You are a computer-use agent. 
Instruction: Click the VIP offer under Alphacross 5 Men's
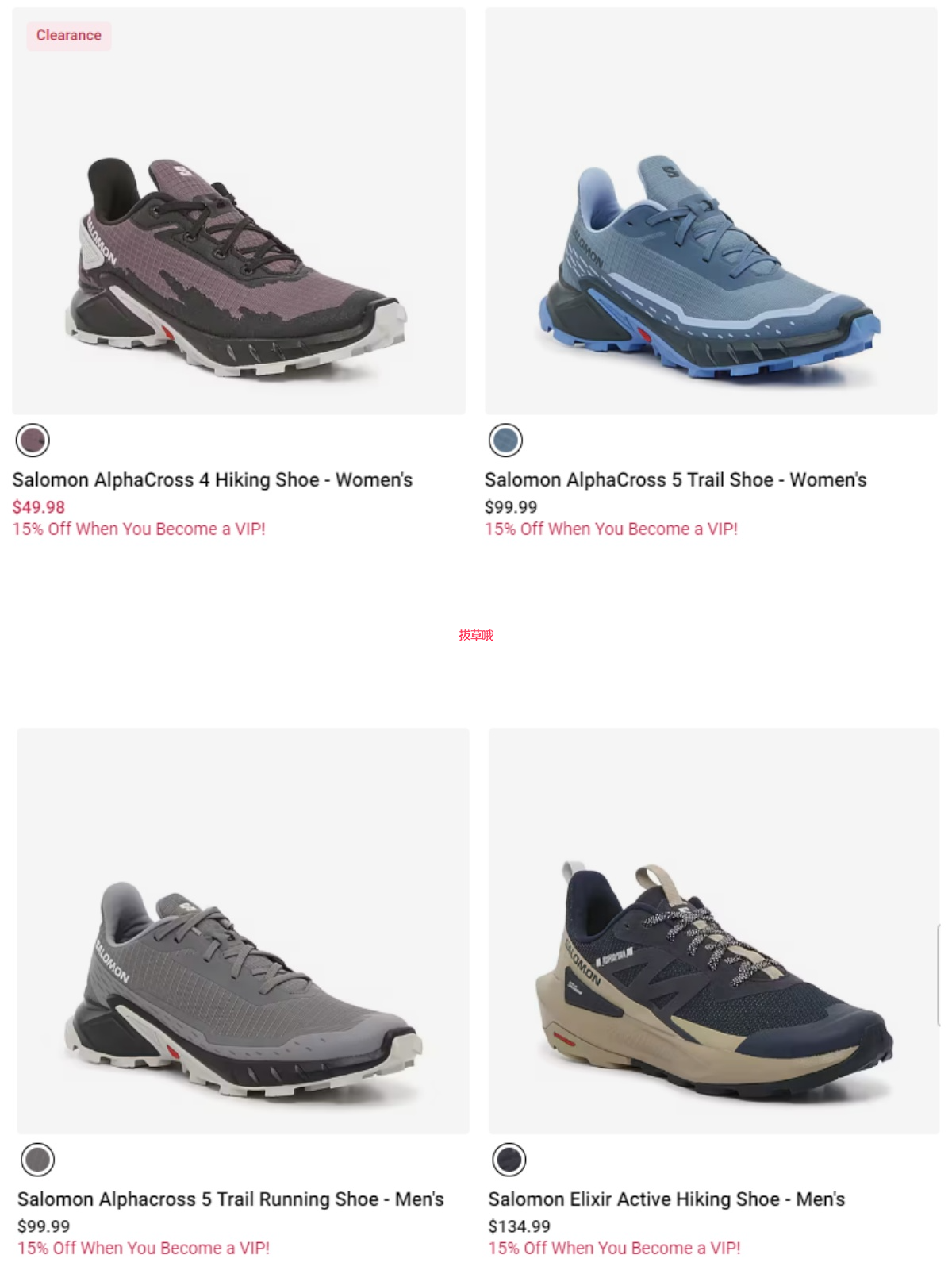coord(144,1248)
